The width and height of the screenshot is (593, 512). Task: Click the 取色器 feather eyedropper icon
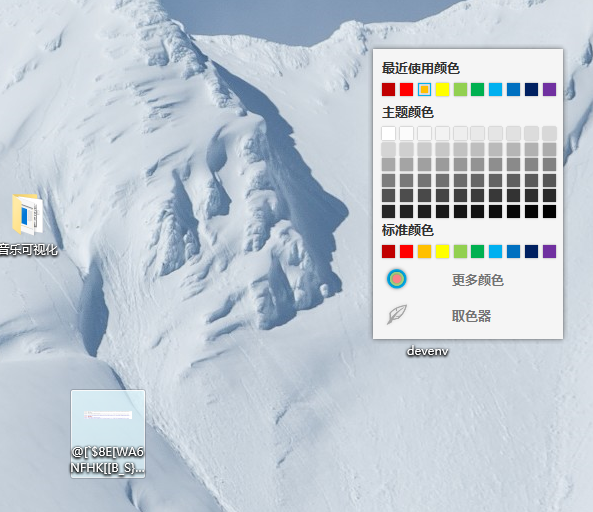[x=396, y=315]
